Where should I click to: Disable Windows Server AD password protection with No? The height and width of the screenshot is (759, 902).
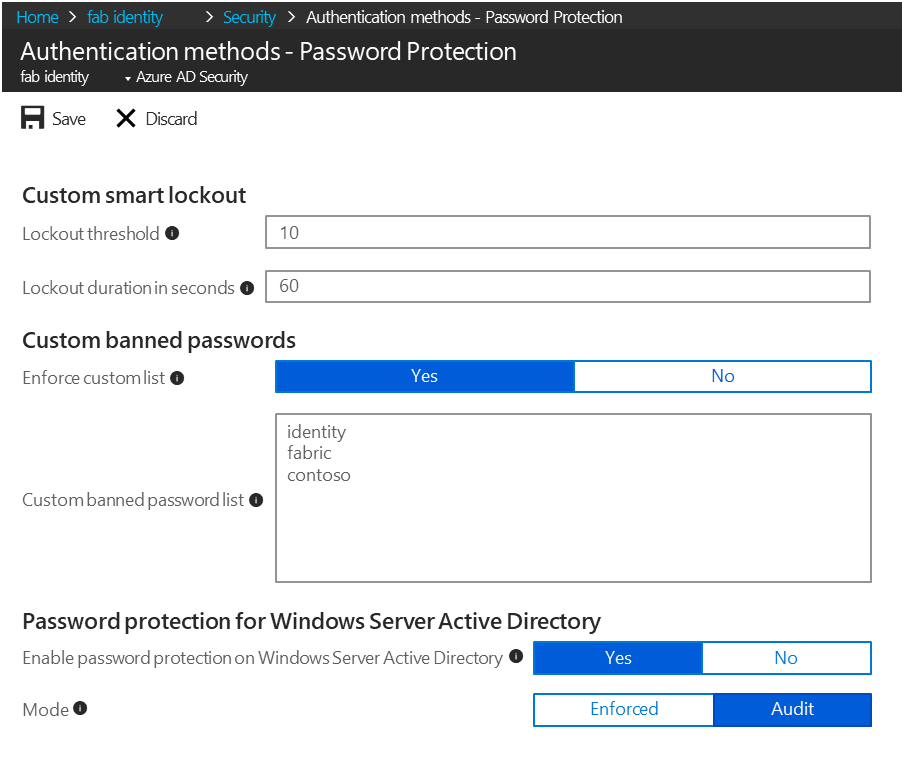(786, 658)
